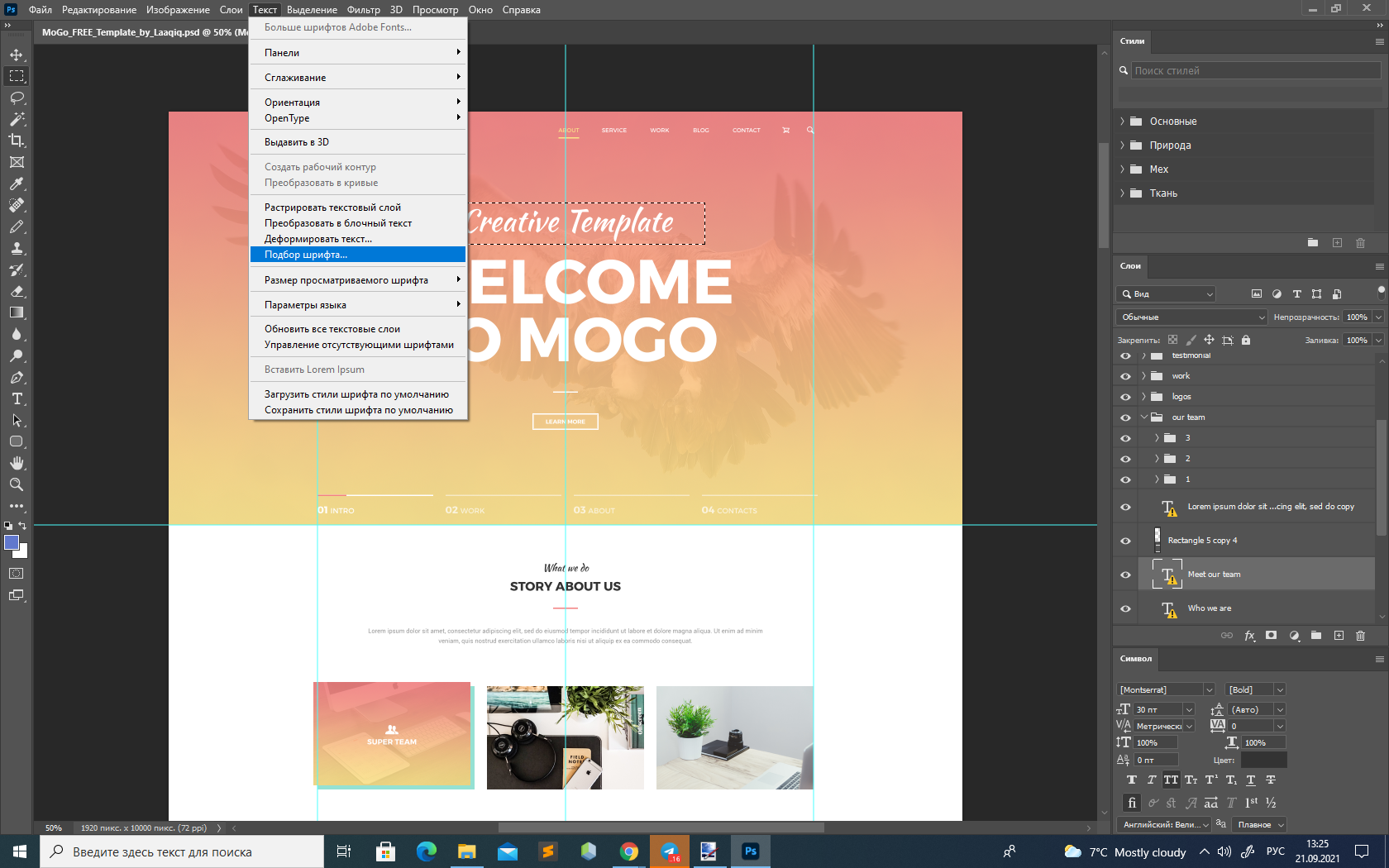Viewport: 1389px width, 868px height.
Task: Expand the 'Природа' styles folder
Action: [x=1123, y=145]
